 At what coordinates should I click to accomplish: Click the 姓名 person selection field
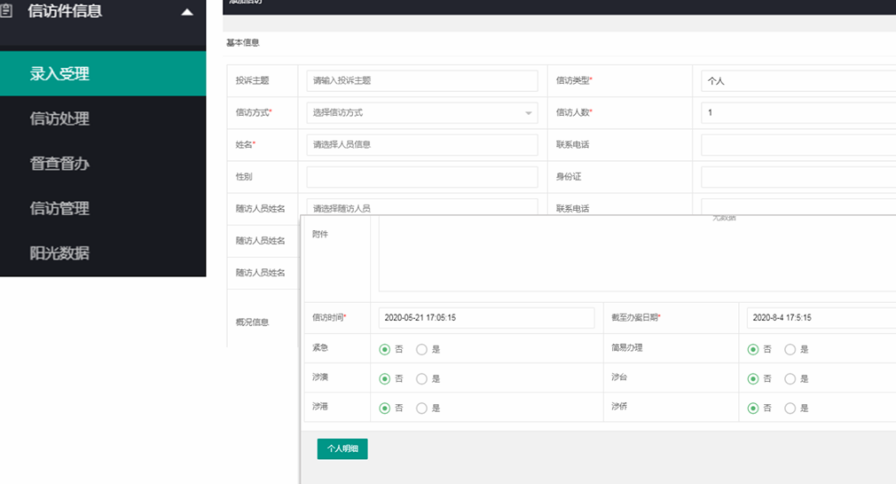(422, 145)
